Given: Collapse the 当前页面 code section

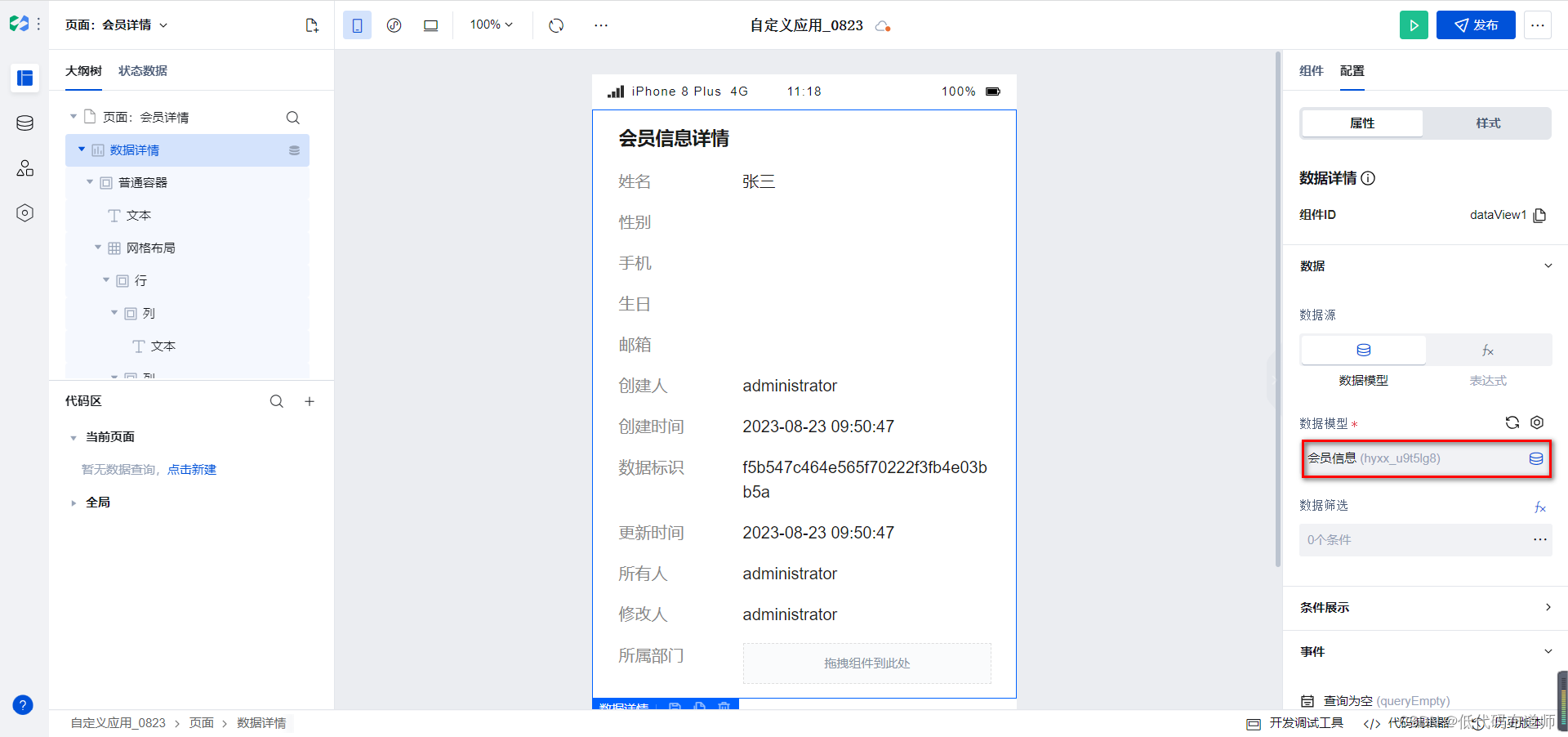Looking at the screenshot, I should (73, 438).
